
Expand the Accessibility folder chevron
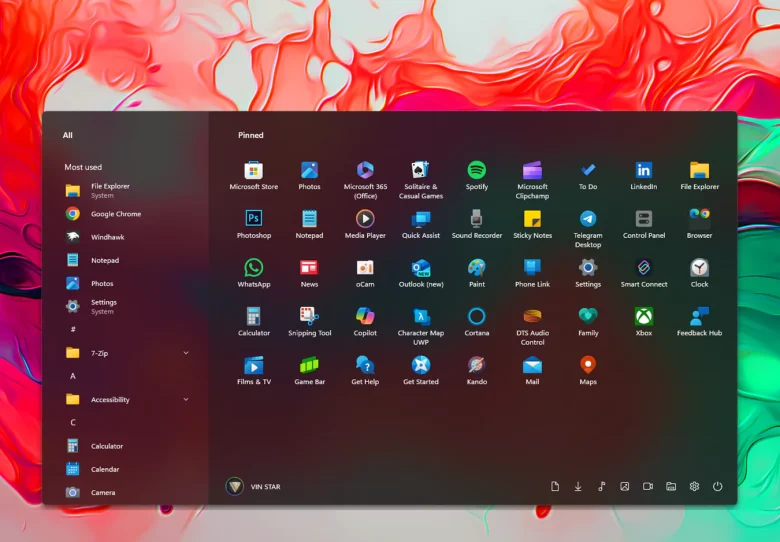click(186, 399)
